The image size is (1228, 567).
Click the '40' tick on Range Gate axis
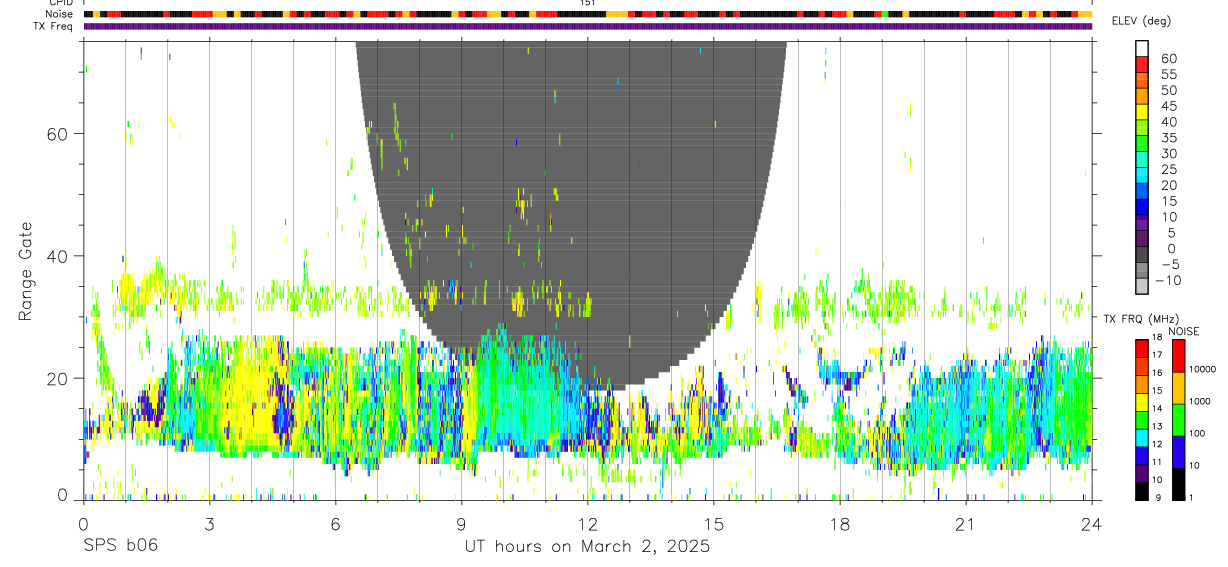(59, 256)
